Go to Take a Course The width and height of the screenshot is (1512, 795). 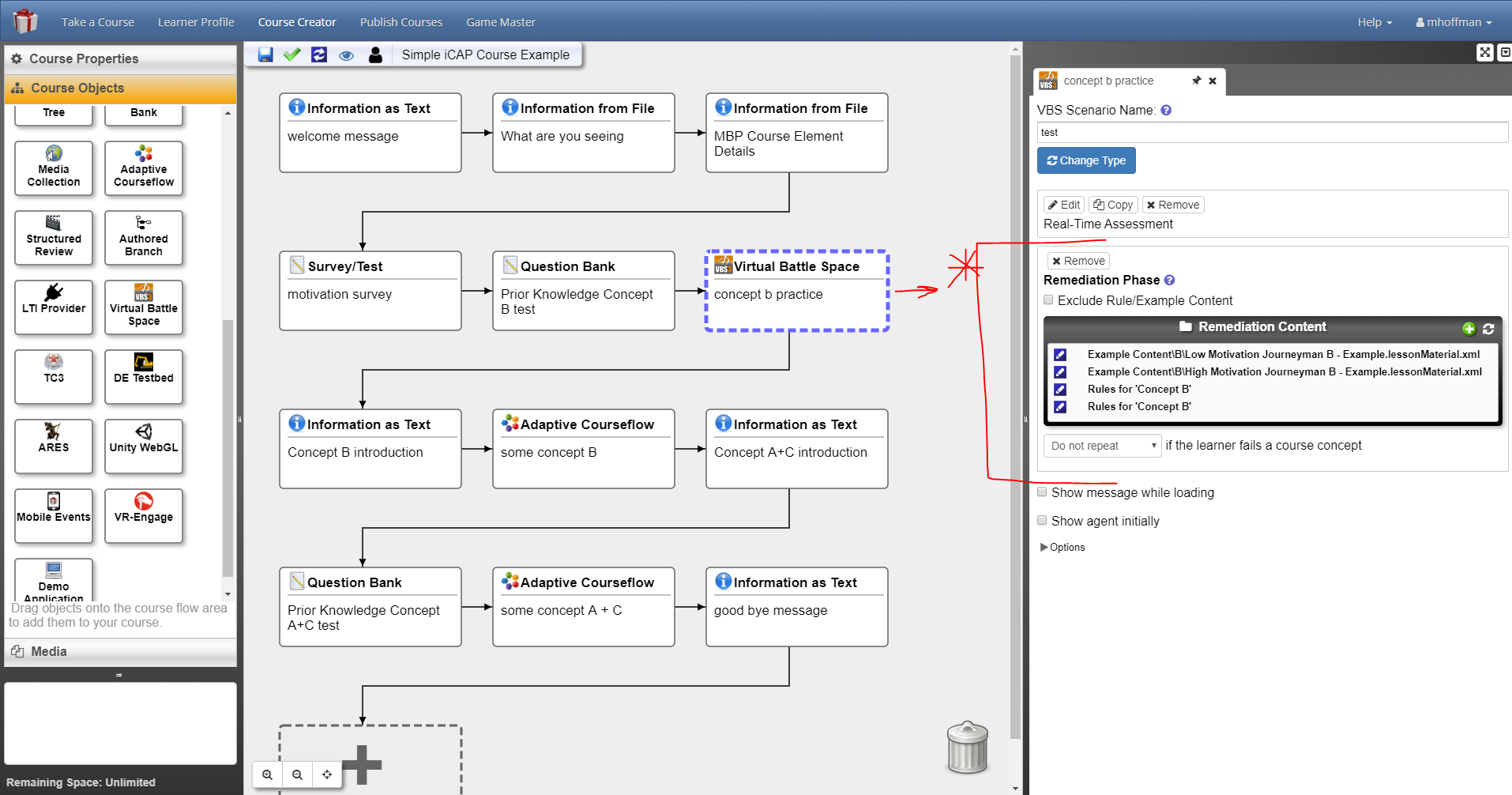(x=98, y=22)
